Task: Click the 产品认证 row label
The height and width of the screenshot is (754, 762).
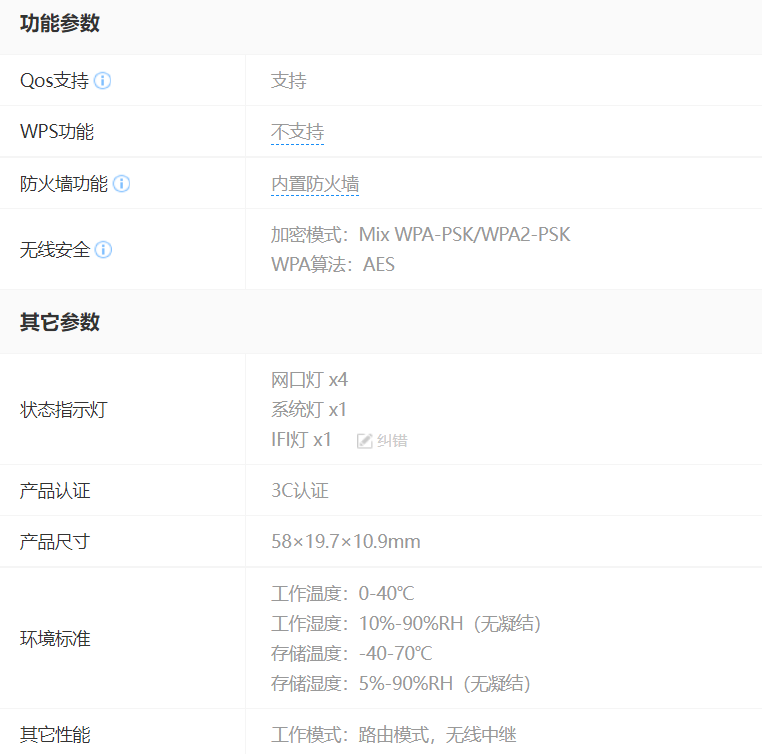Action: point(55,491)
